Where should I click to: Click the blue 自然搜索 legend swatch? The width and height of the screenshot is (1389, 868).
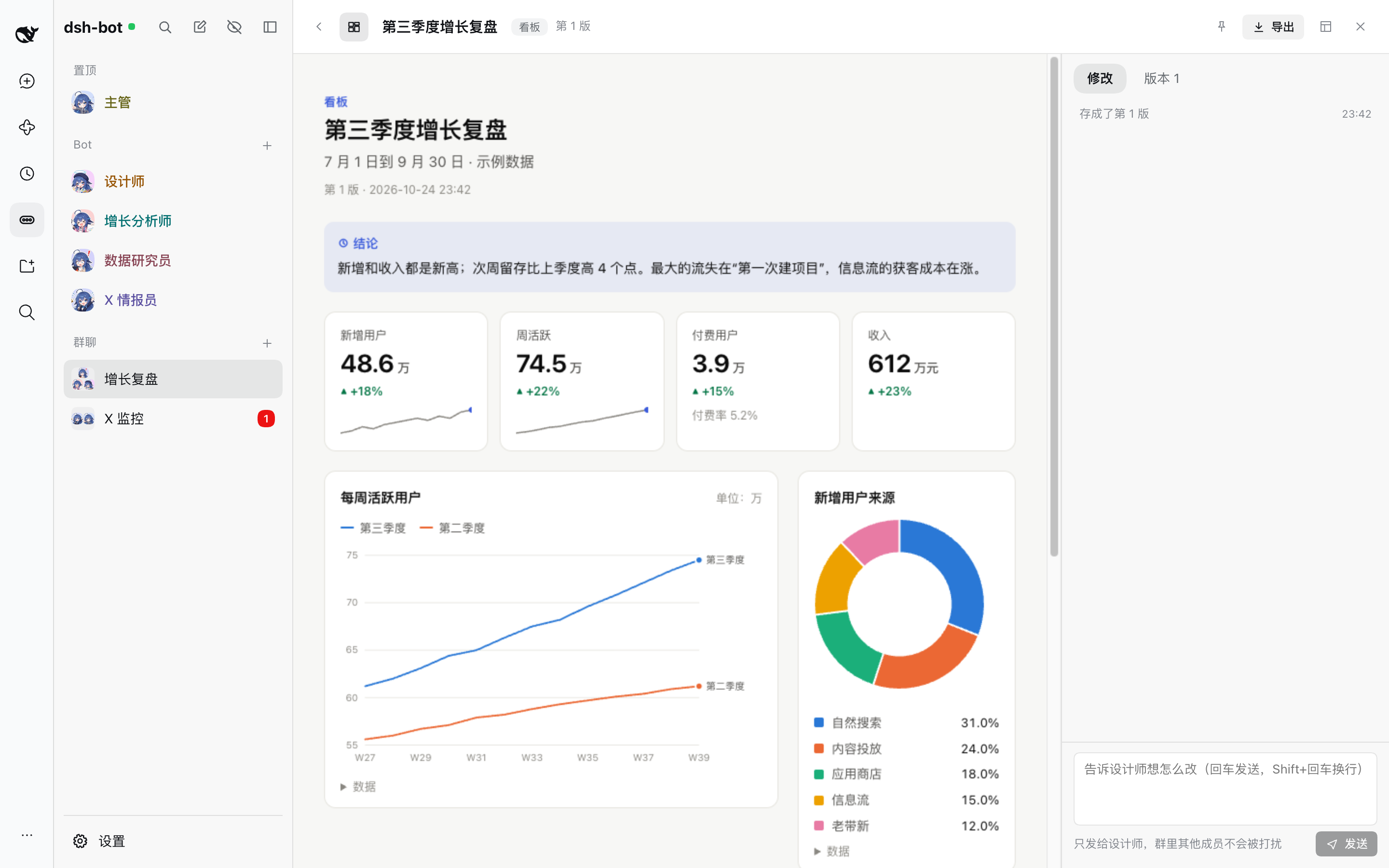pos(819,722)
